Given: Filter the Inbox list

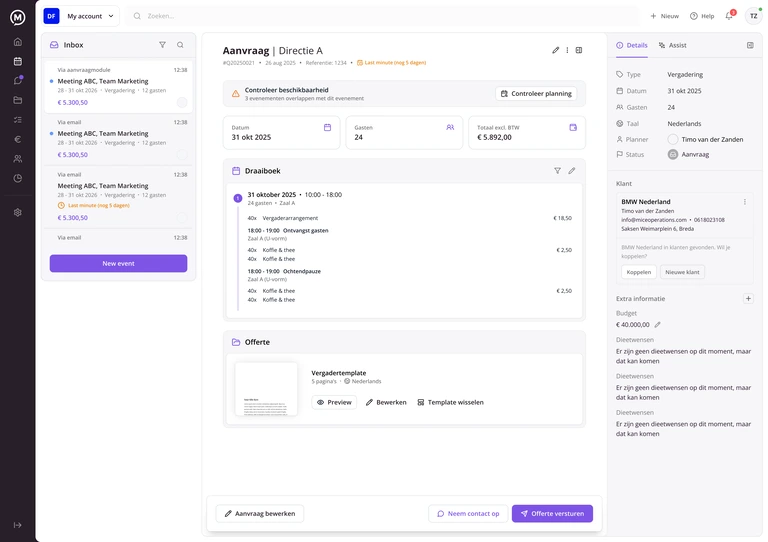Looking at the screenshot, I should coord(162,45).
